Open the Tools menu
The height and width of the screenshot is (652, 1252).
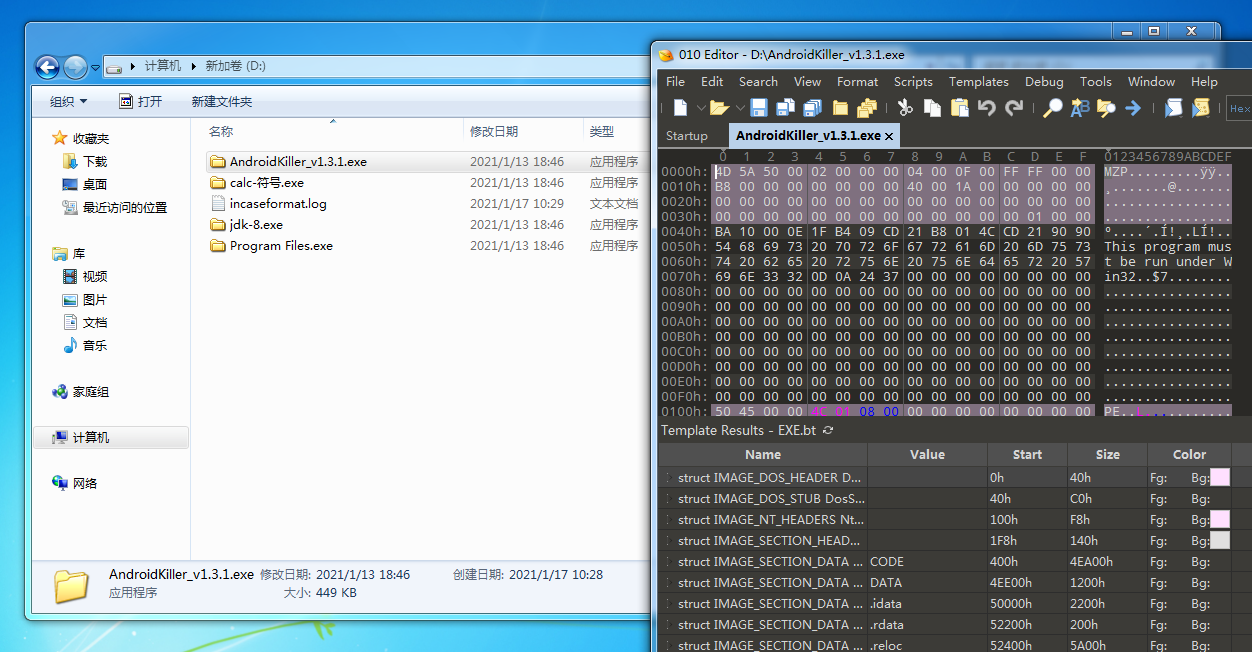[1095, 82]
